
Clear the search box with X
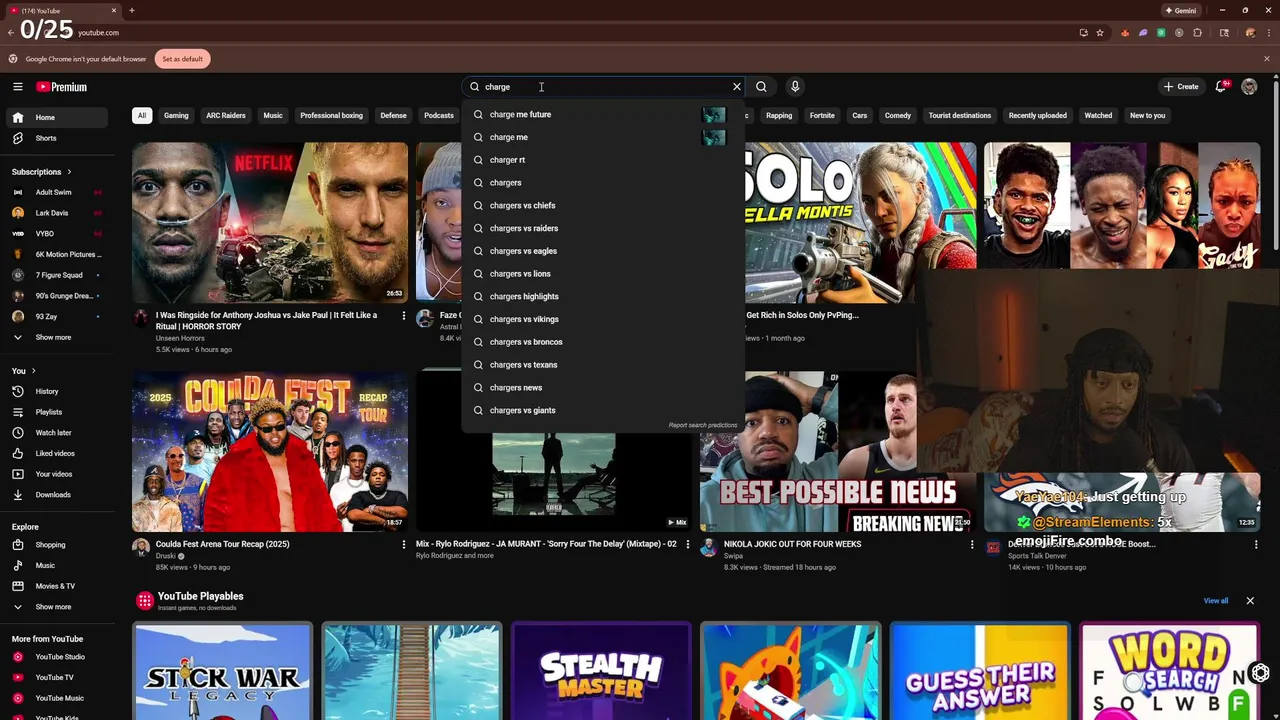737,87
